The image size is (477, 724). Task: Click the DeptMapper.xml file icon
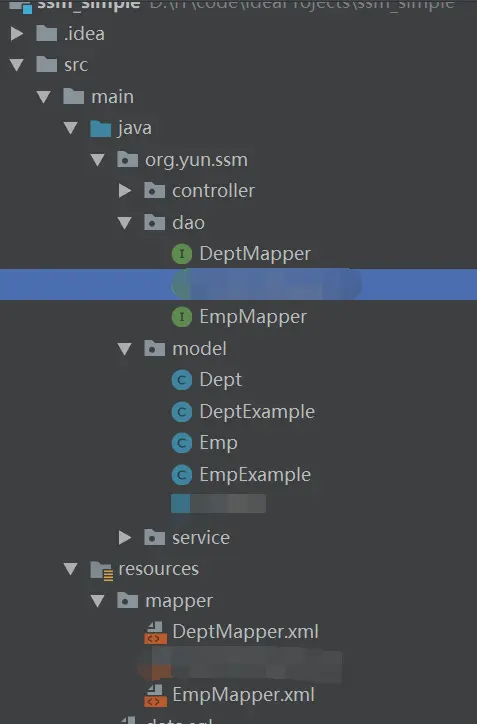[155, 632]
